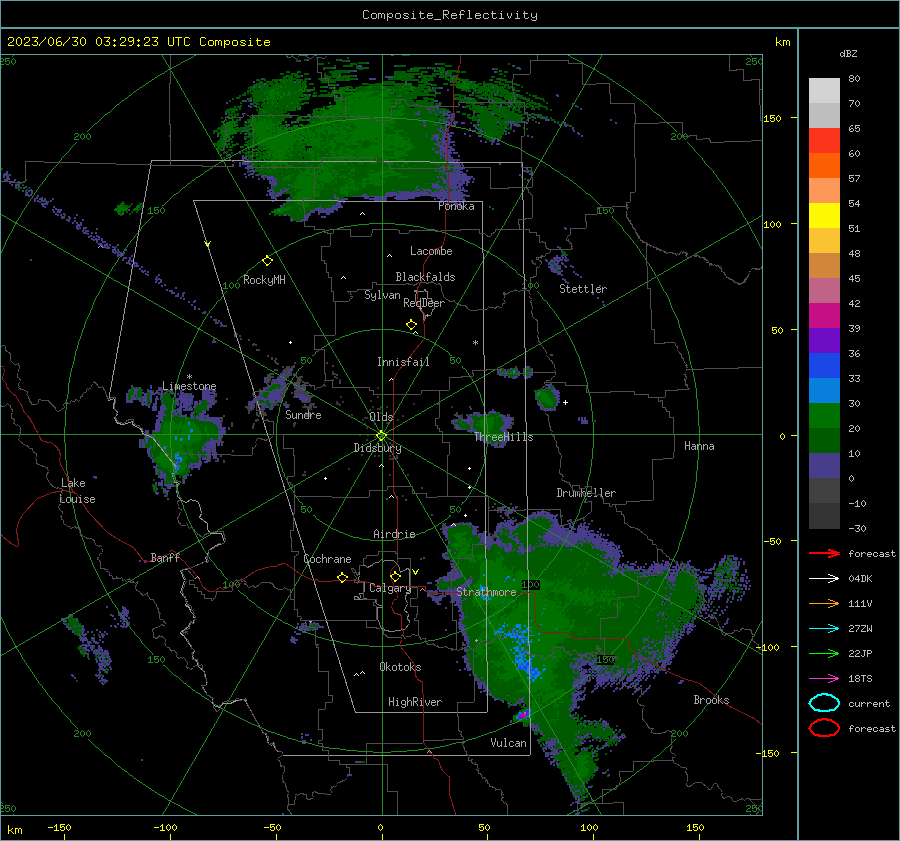Select the orange 57-60 dBZ swatch
900x841 pixels.
click(x=824, y=166)
